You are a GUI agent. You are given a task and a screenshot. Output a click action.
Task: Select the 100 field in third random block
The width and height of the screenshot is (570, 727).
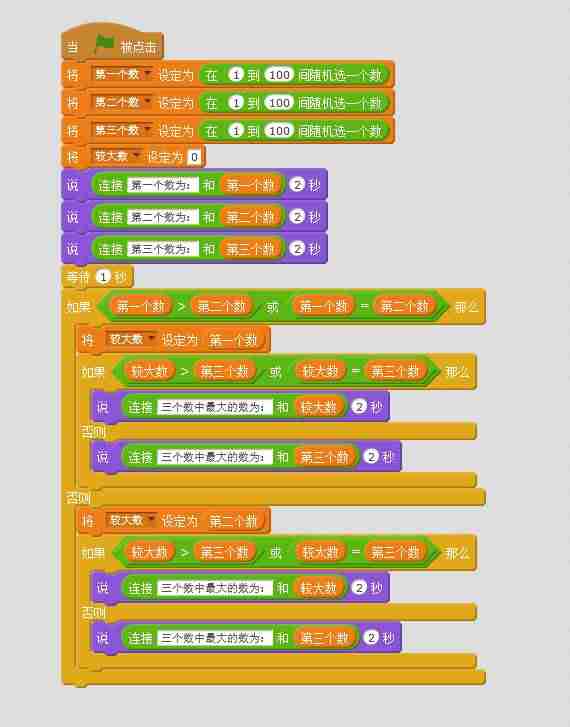click(x=279, y=131)
